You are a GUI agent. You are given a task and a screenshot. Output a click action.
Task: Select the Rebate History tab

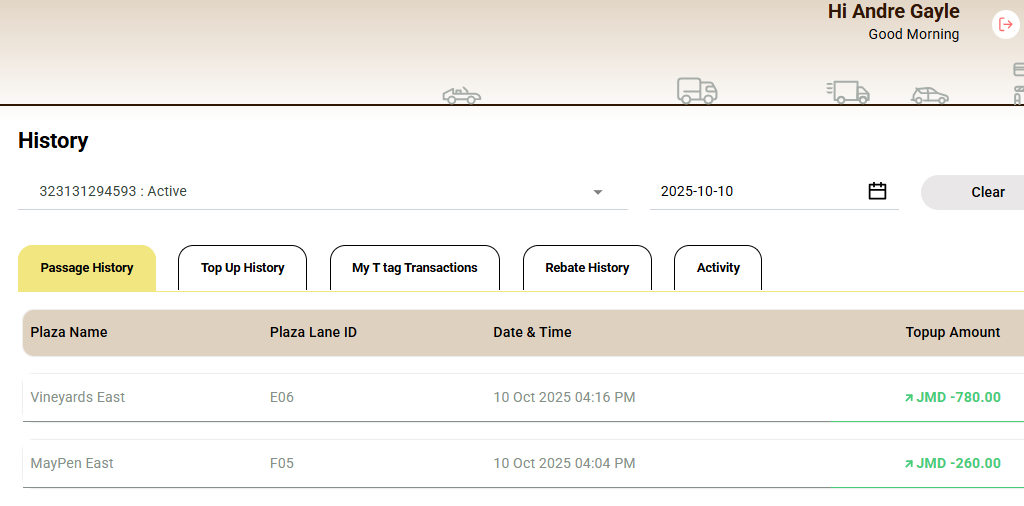pos(587,268)
